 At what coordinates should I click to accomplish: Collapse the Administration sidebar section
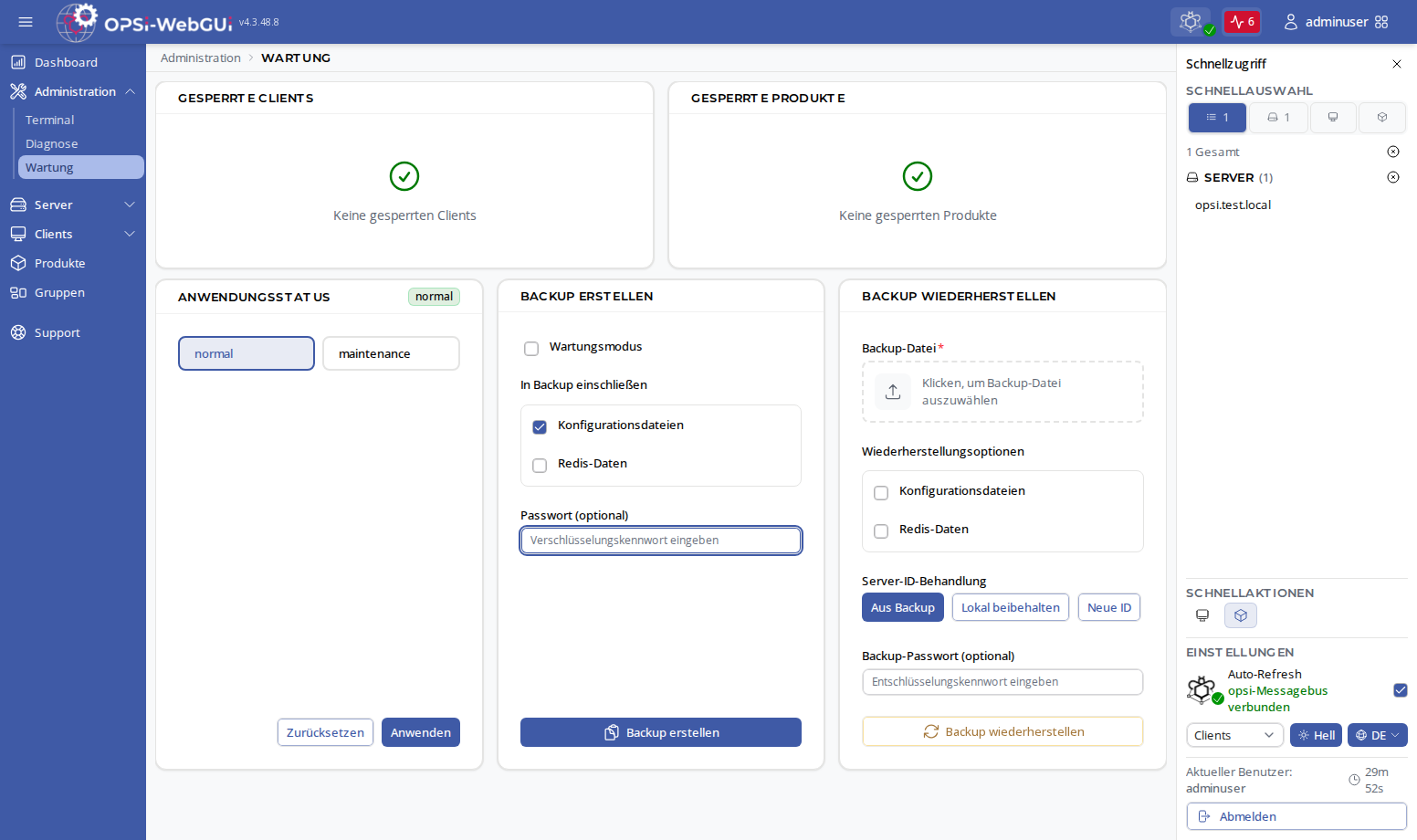(x=73, y=91)
